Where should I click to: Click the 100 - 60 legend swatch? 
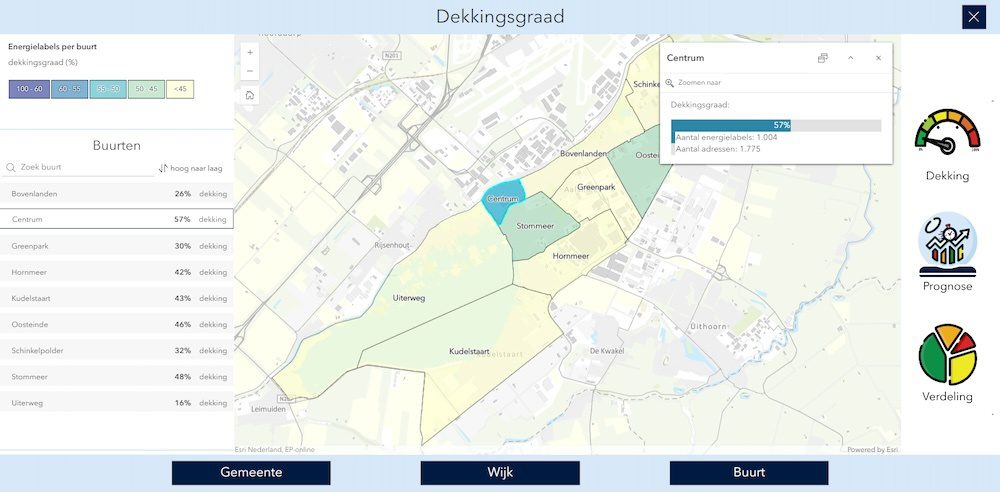[x=28, y=90]
